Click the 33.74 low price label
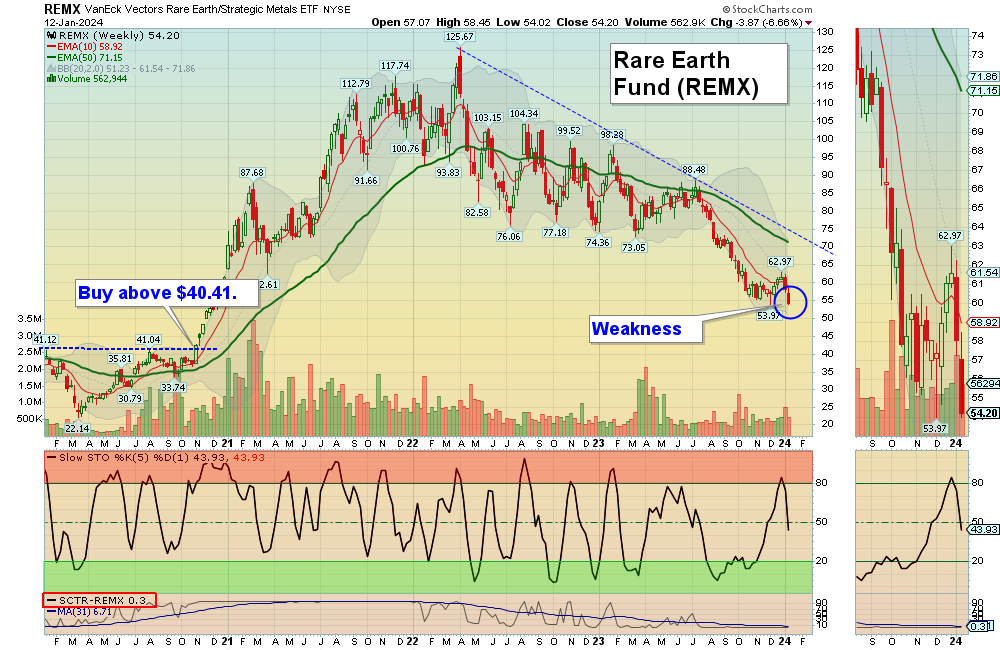Image resolution: width=1000 pixels, height=650 pixels. coord(173,387)
